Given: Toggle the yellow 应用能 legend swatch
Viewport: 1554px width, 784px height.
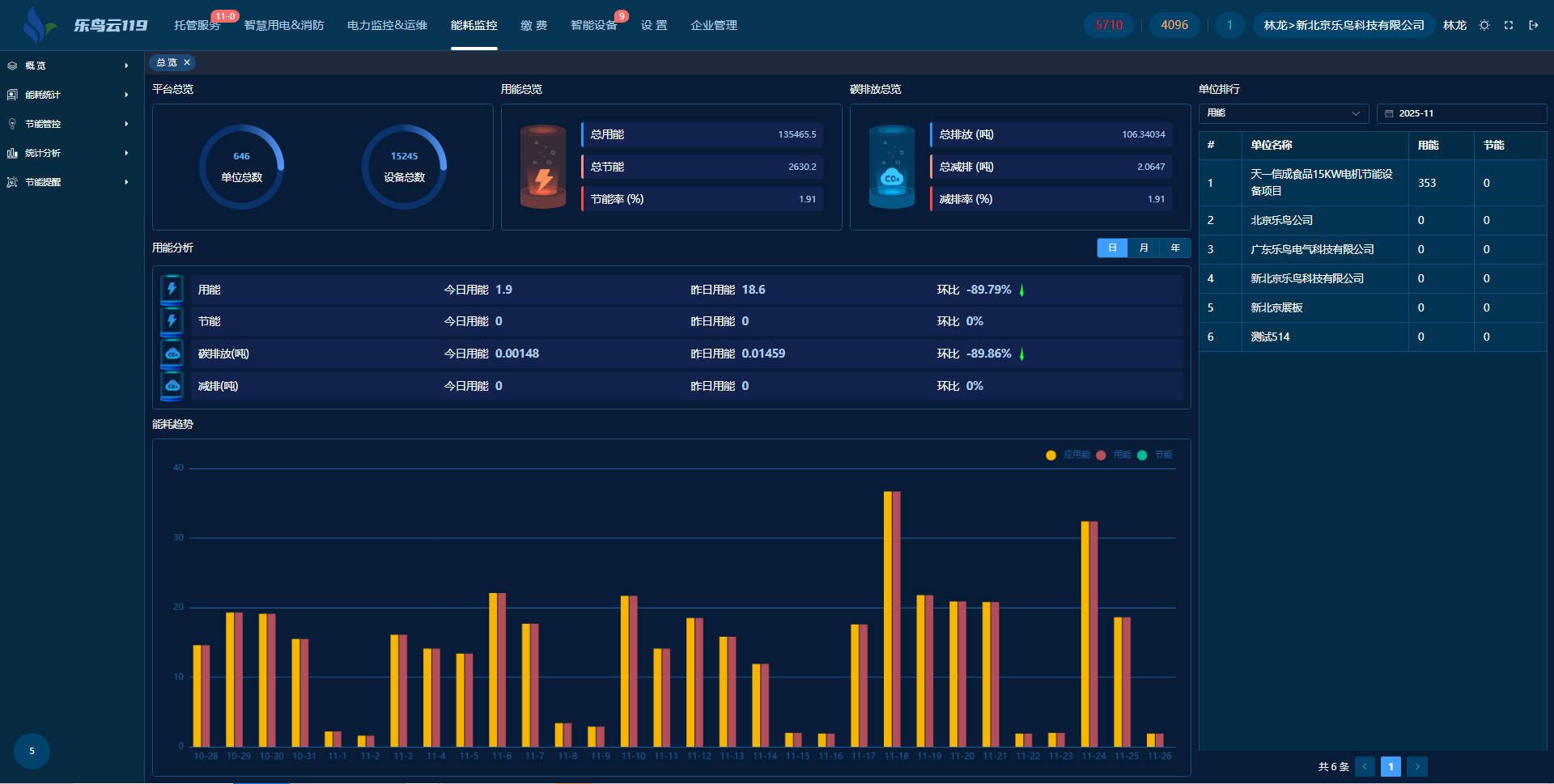Looking at the screenshot, I should [x=1051, y=455].
